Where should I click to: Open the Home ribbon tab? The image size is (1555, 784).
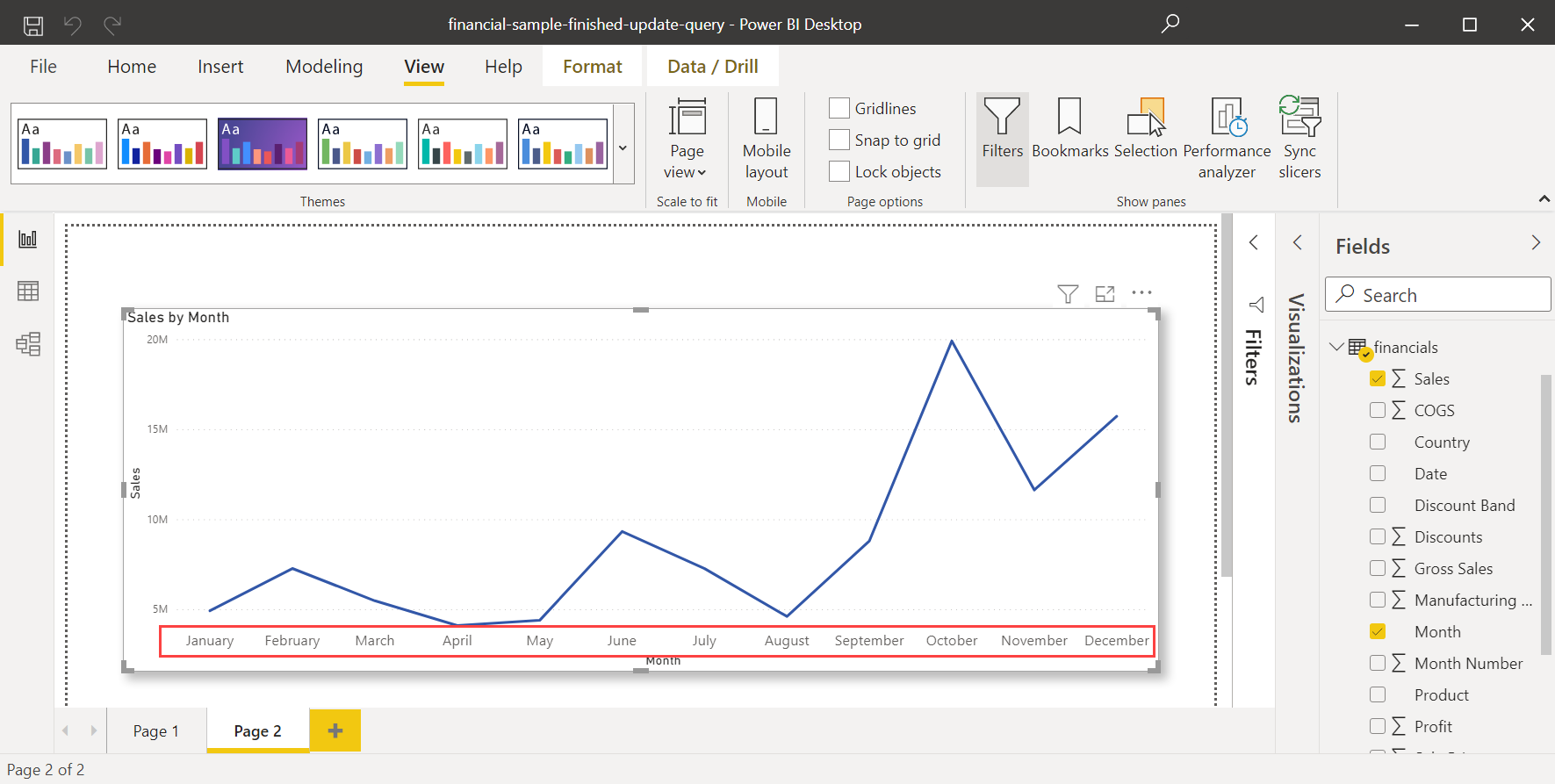click(x=132, y=67)
